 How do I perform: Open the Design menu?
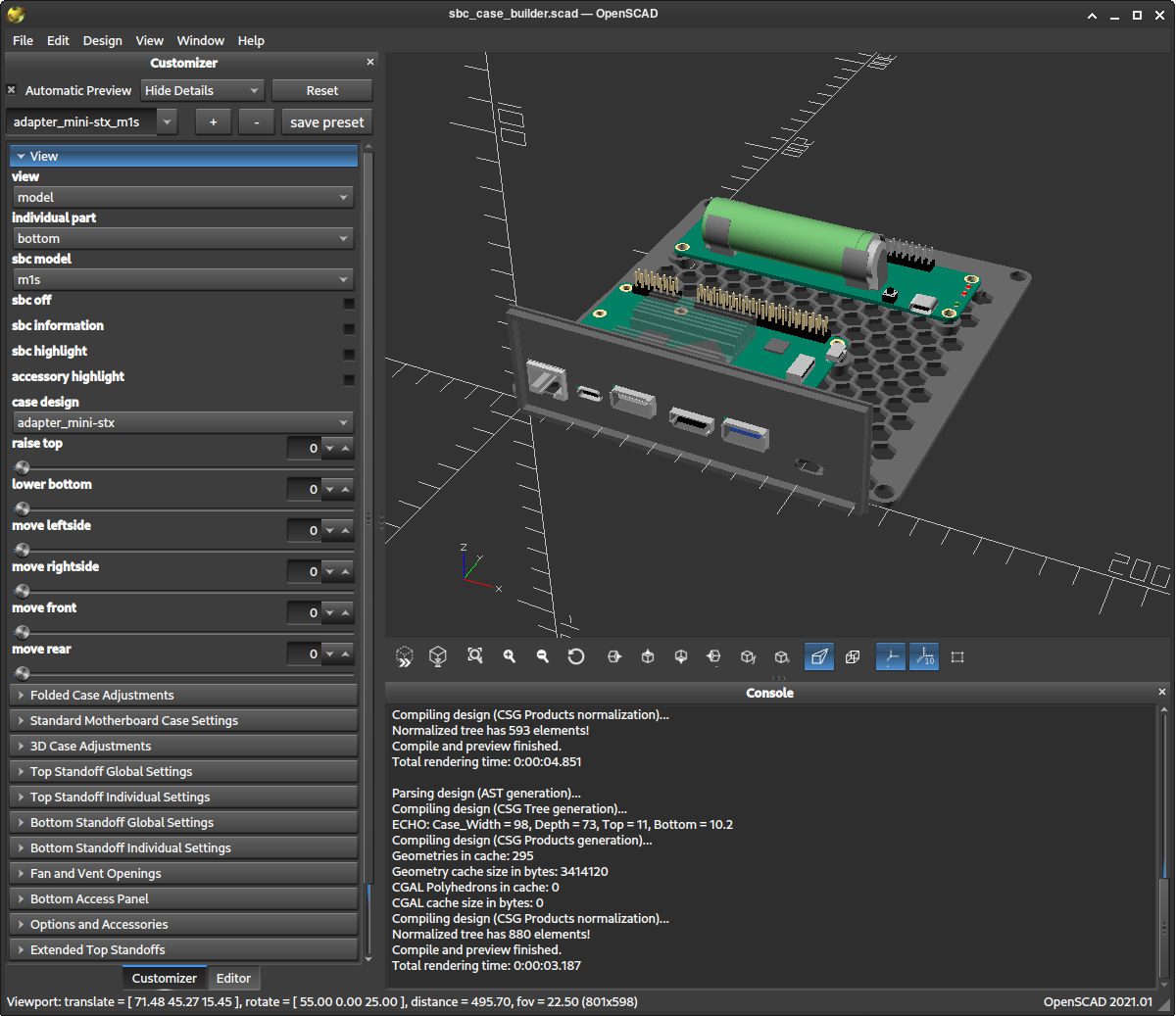tap(102, 40)
